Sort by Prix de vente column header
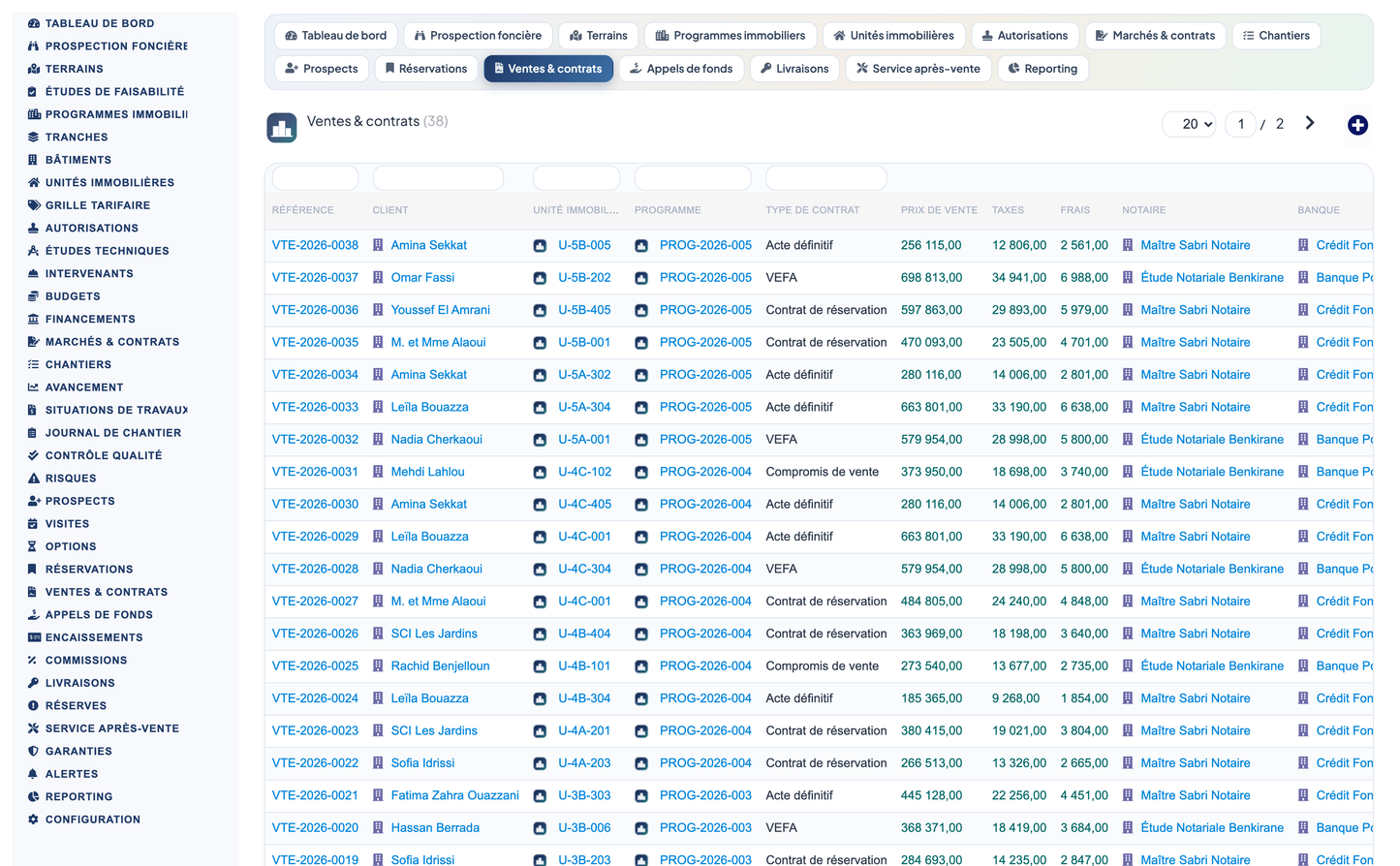Screen dimensions: 1400x866 click(939, 210)
